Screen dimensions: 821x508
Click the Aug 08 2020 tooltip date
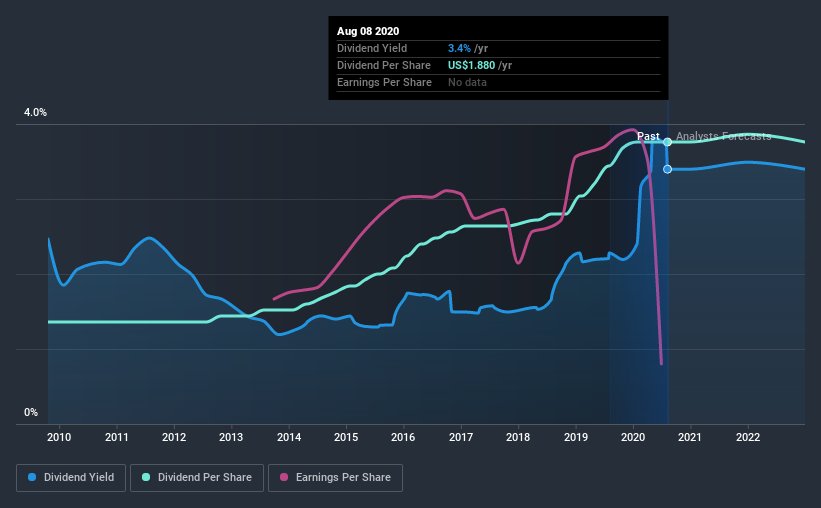coord(368,31)
